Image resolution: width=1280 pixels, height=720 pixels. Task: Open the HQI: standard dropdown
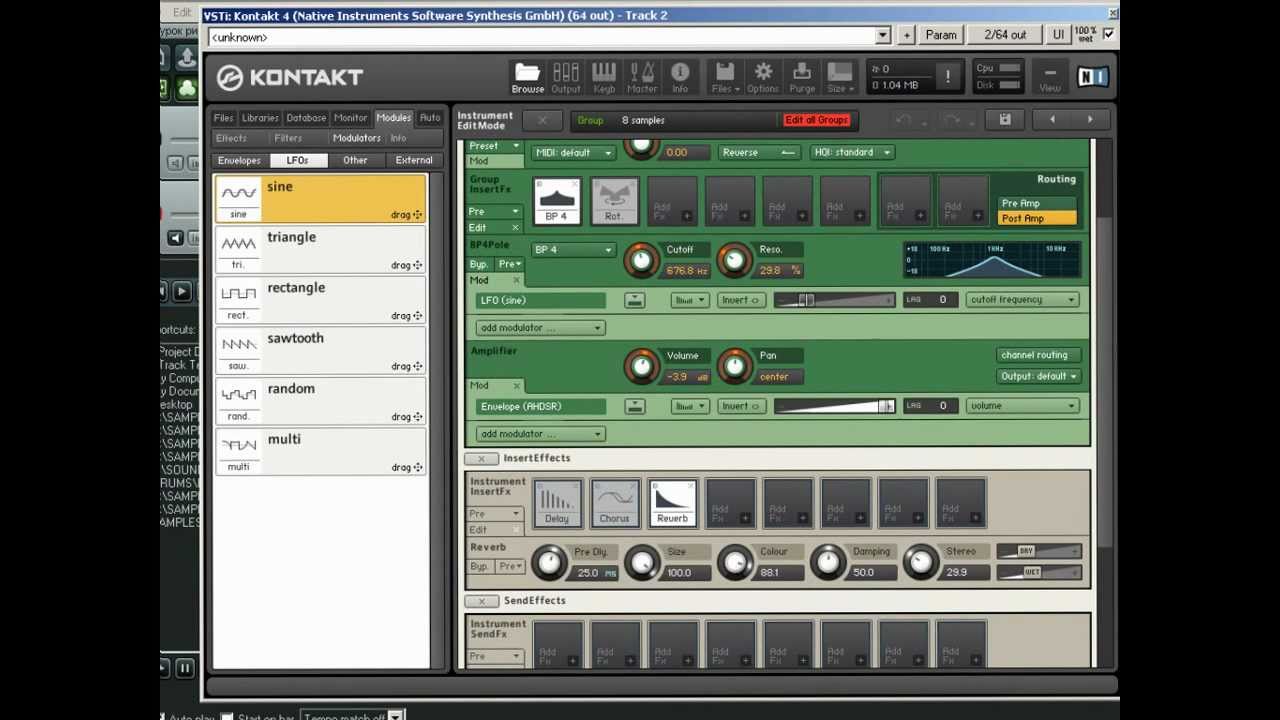[x=852, y=152]
